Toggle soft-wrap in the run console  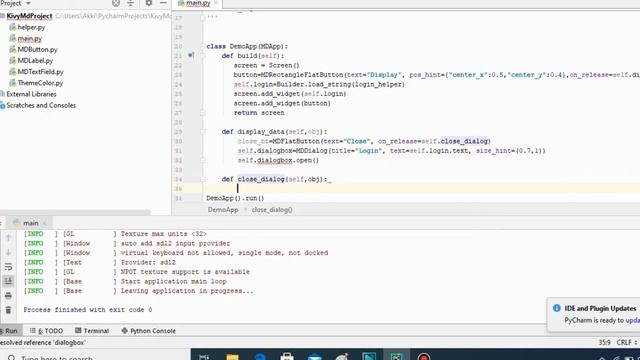(8, 267)
